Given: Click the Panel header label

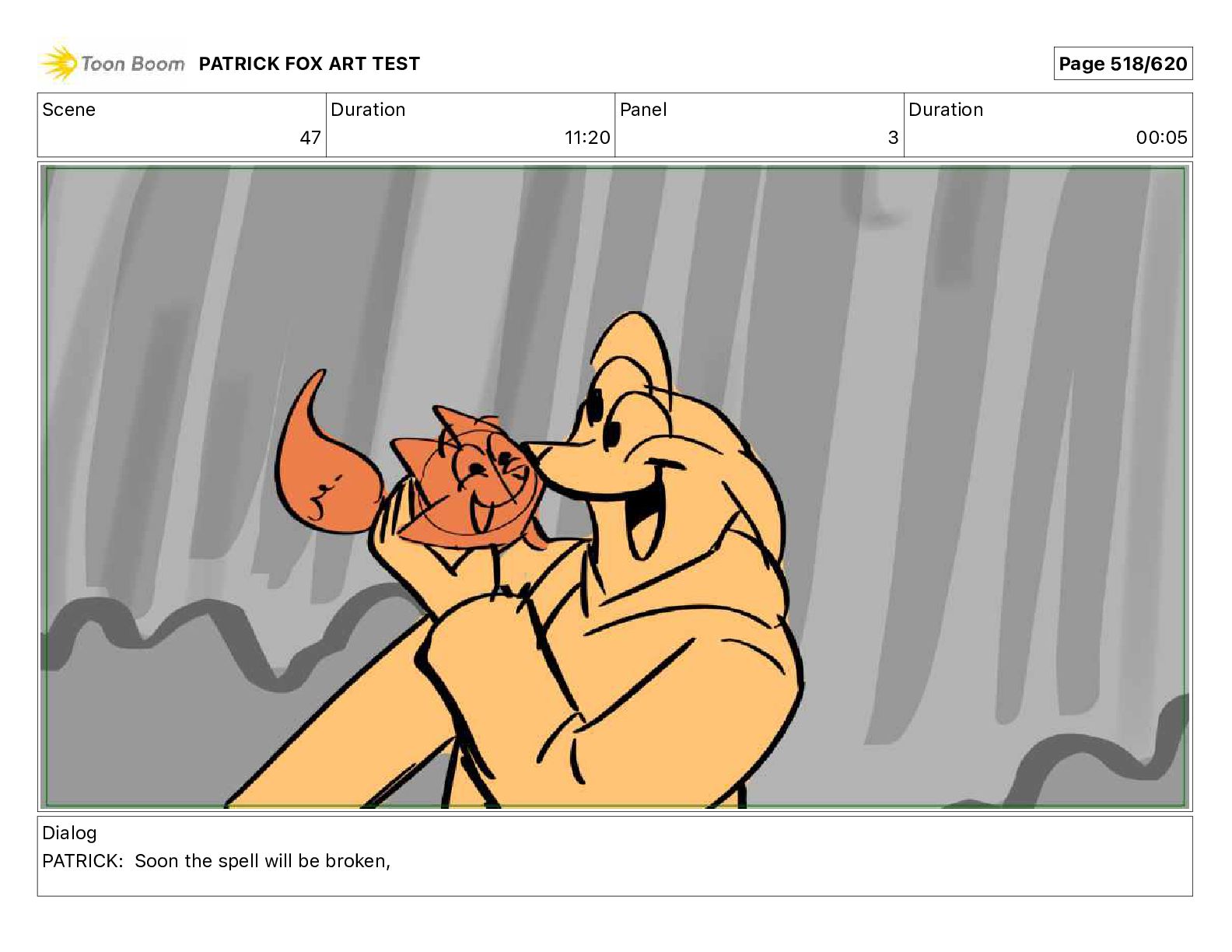Looking at the screenshot, I should (643, 110).
